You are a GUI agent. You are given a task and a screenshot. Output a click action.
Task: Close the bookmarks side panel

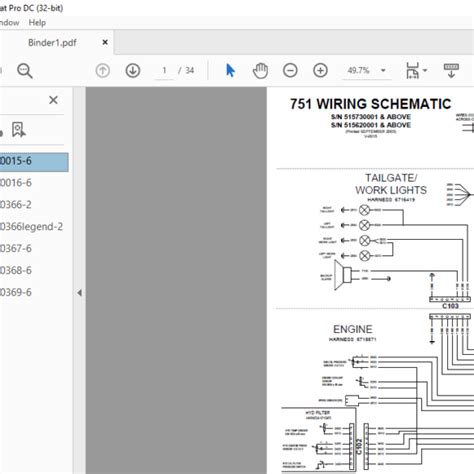(53, 100)
